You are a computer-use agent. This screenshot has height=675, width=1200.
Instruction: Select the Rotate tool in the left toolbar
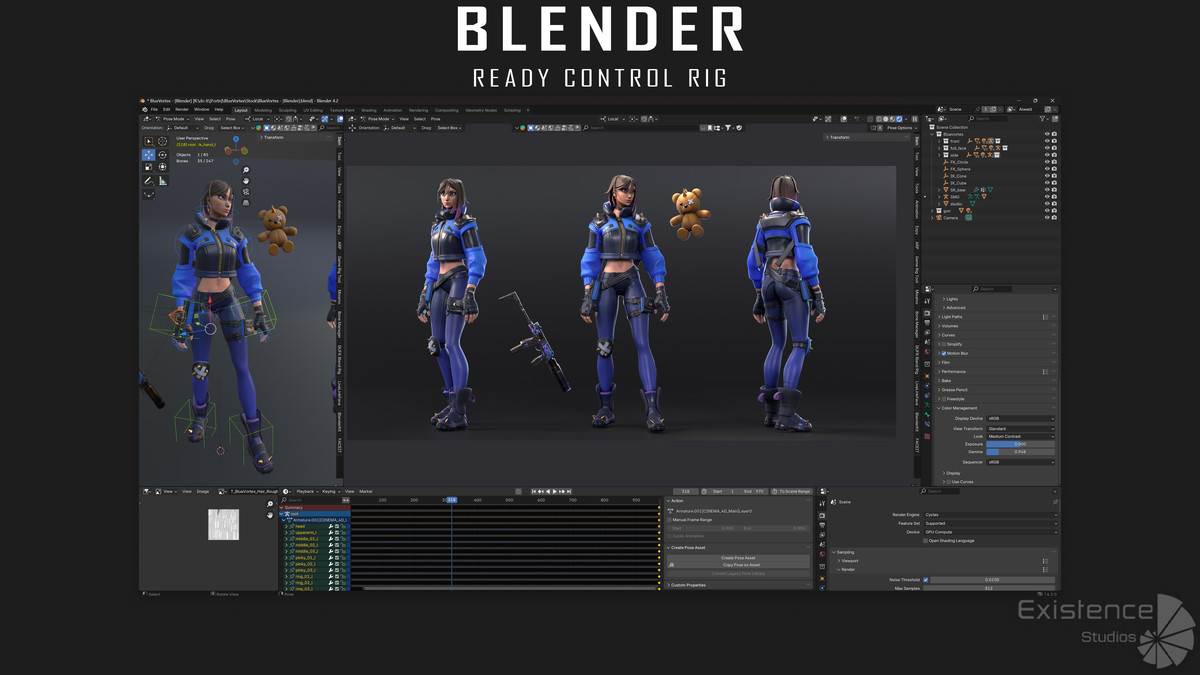pos(163,155)
